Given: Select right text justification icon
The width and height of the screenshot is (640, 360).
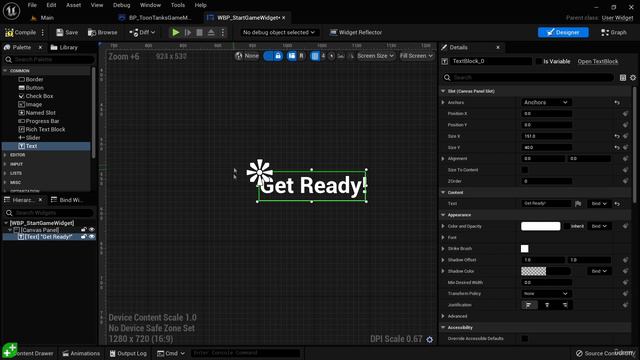Looking at the screenshot, I should point(565,305).
